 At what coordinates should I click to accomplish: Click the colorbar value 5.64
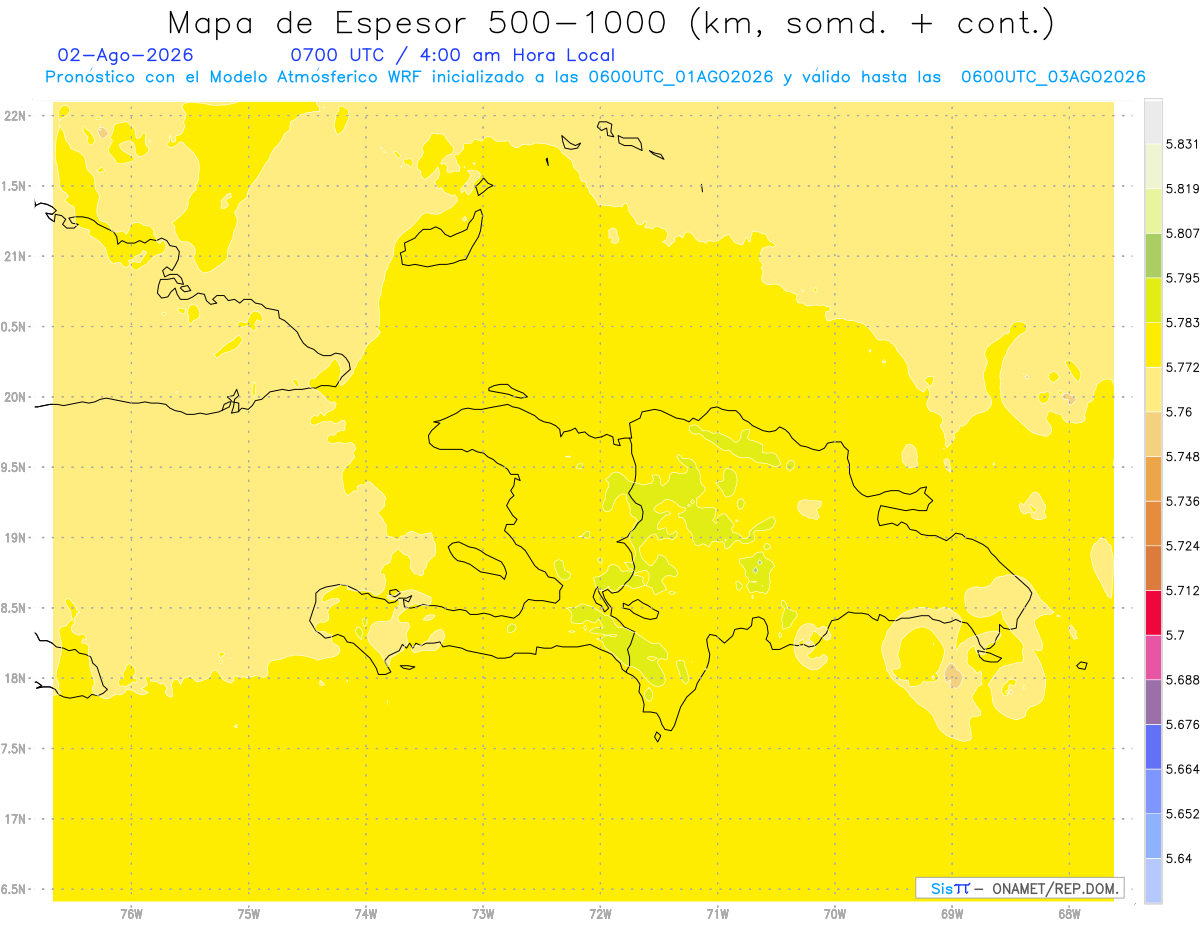1179,859
